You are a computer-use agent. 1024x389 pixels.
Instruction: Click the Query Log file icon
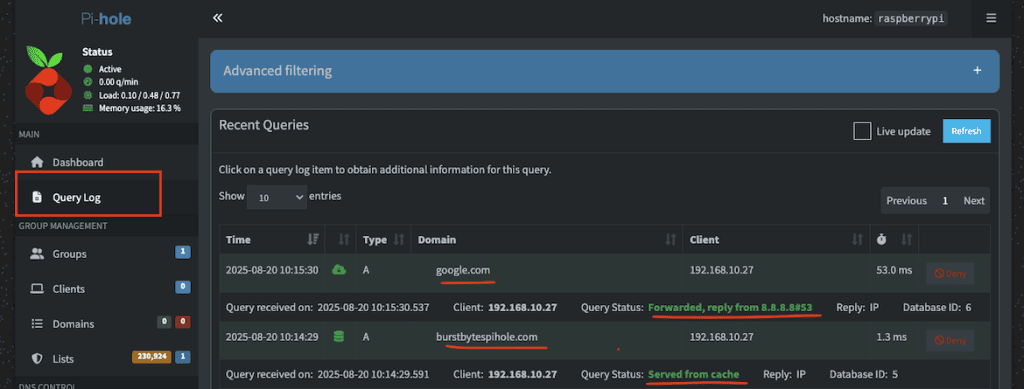click(37, 197)
